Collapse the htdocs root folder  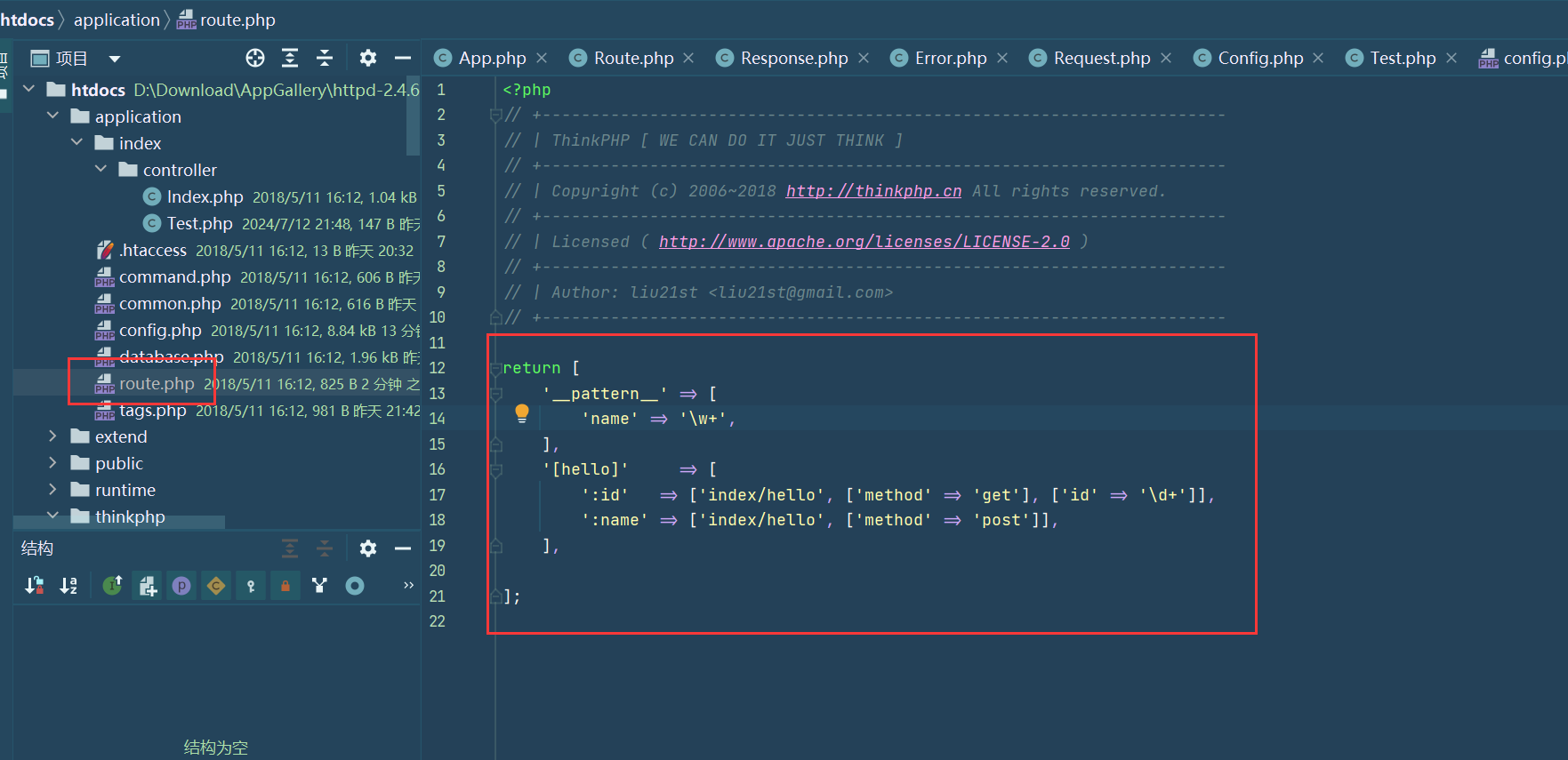tap(29, 89)
